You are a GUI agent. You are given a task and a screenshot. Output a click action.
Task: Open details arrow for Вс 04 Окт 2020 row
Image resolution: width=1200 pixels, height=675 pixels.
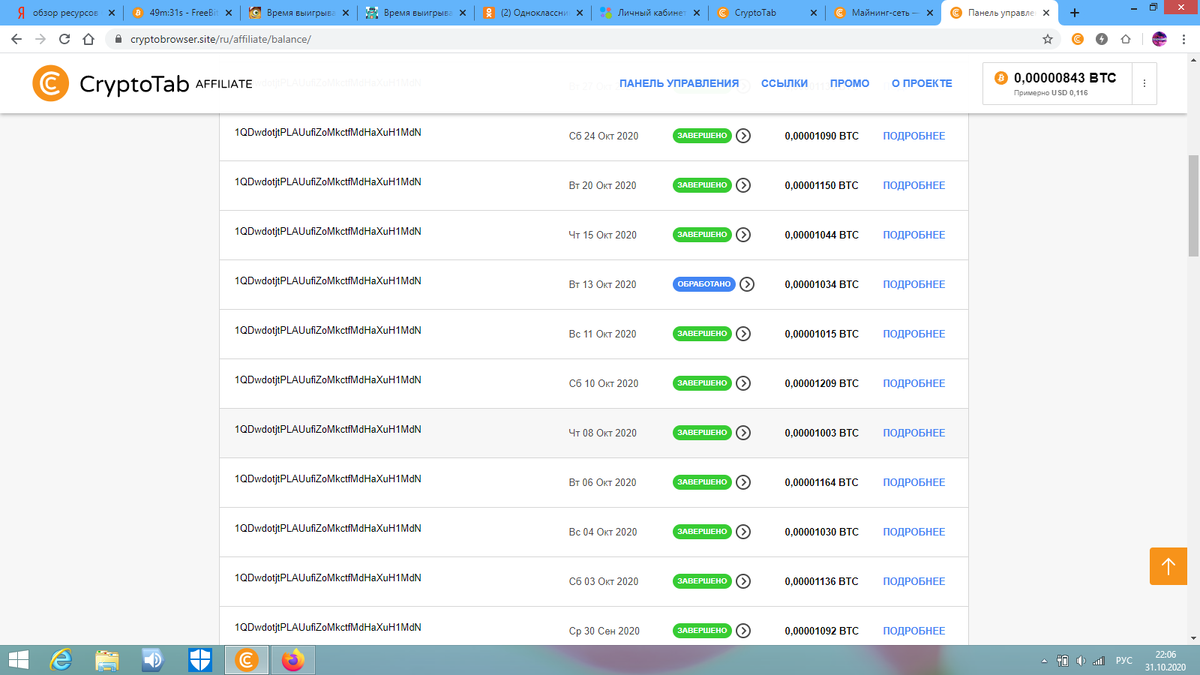coord(743,532)
